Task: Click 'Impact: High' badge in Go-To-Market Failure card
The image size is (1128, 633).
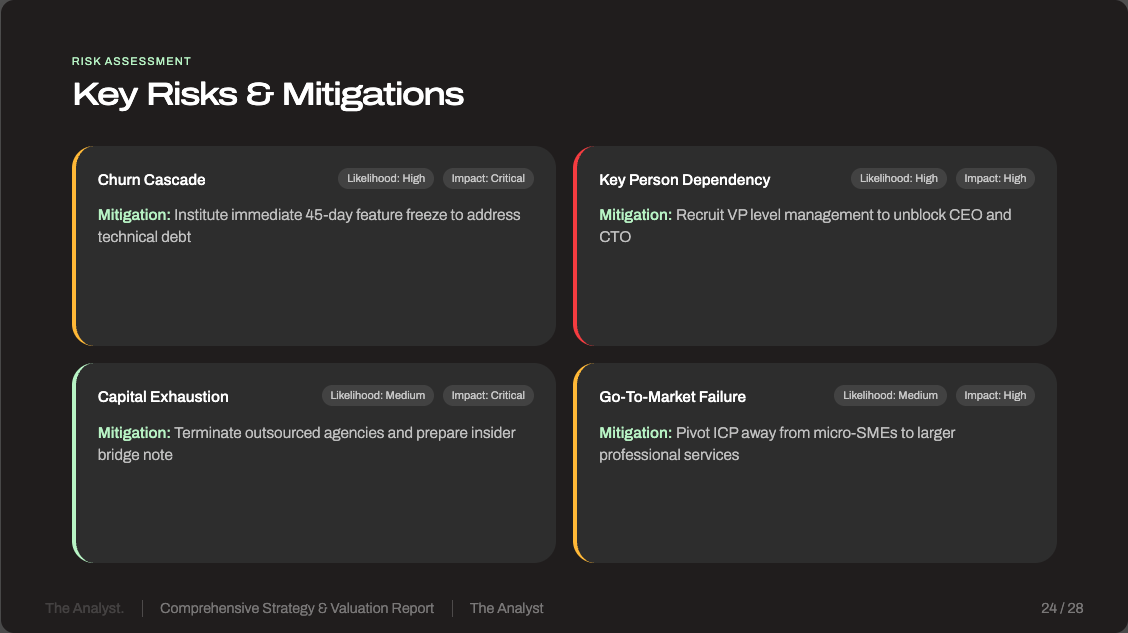Action: 995,396
